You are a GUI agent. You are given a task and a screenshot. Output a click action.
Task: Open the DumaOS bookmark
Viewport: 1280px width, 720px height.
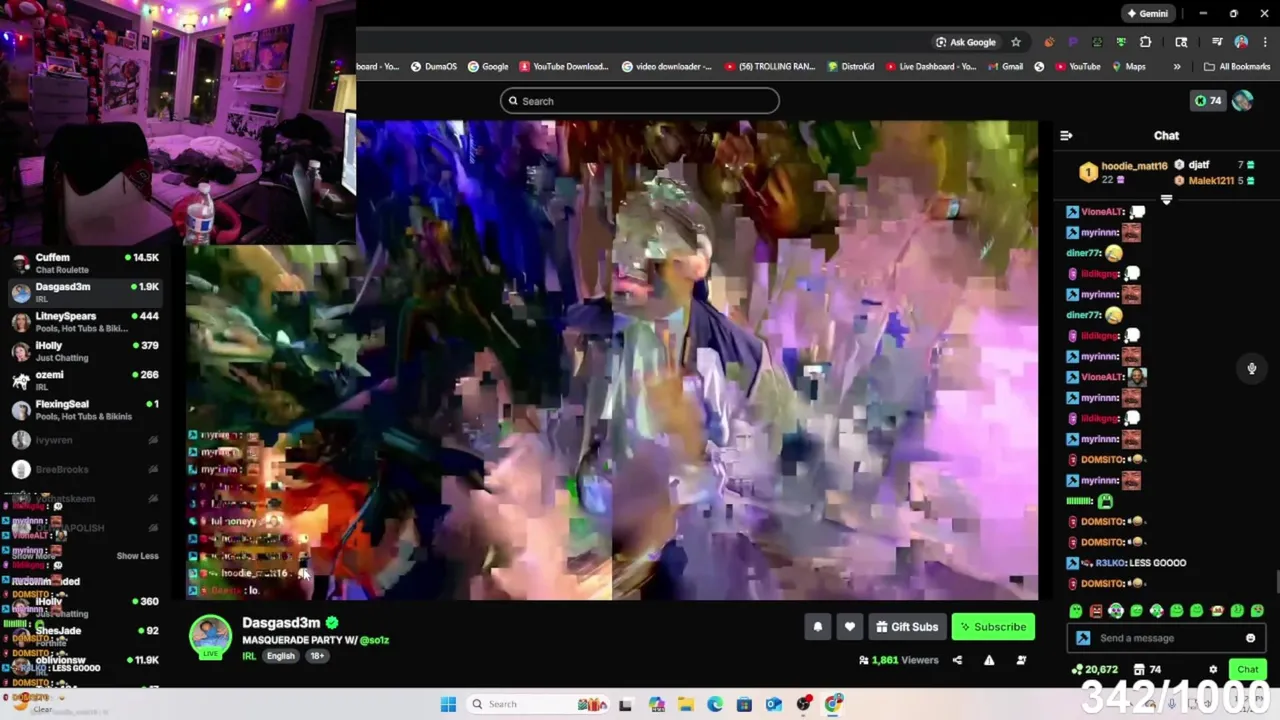(434, 67)
